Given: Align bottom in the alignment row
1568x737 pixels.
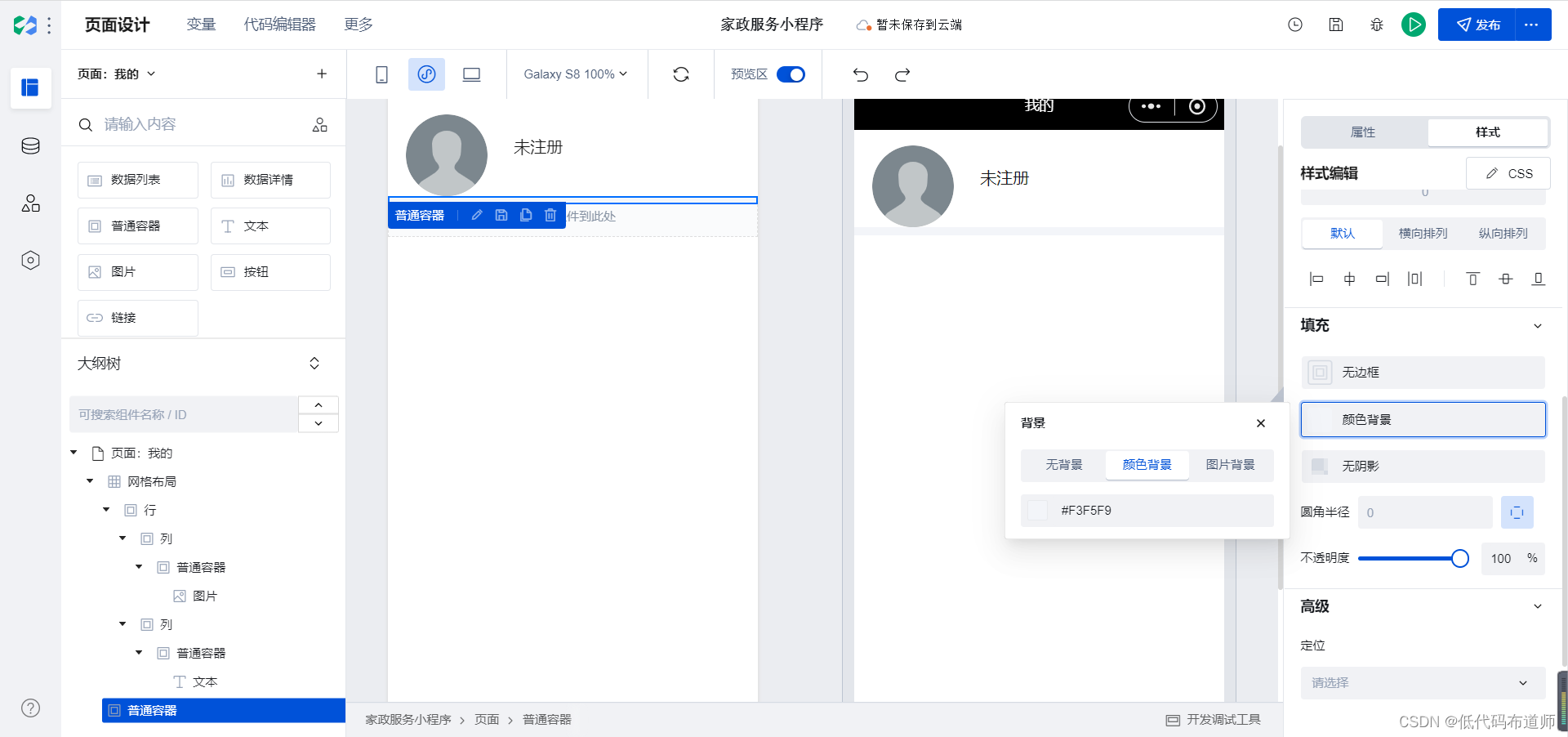Looking at the screenshot, I should (1539, 279).
